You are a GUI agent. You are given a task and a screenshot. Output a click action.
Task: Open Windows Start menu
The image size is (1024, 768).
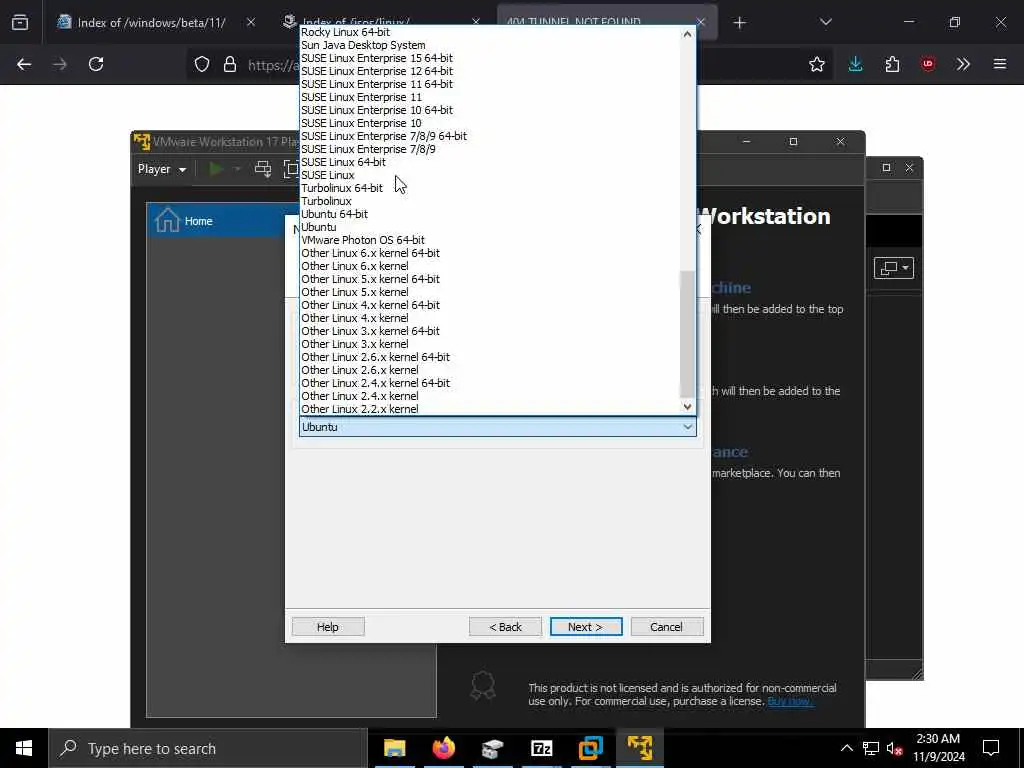tap(24, 748)
